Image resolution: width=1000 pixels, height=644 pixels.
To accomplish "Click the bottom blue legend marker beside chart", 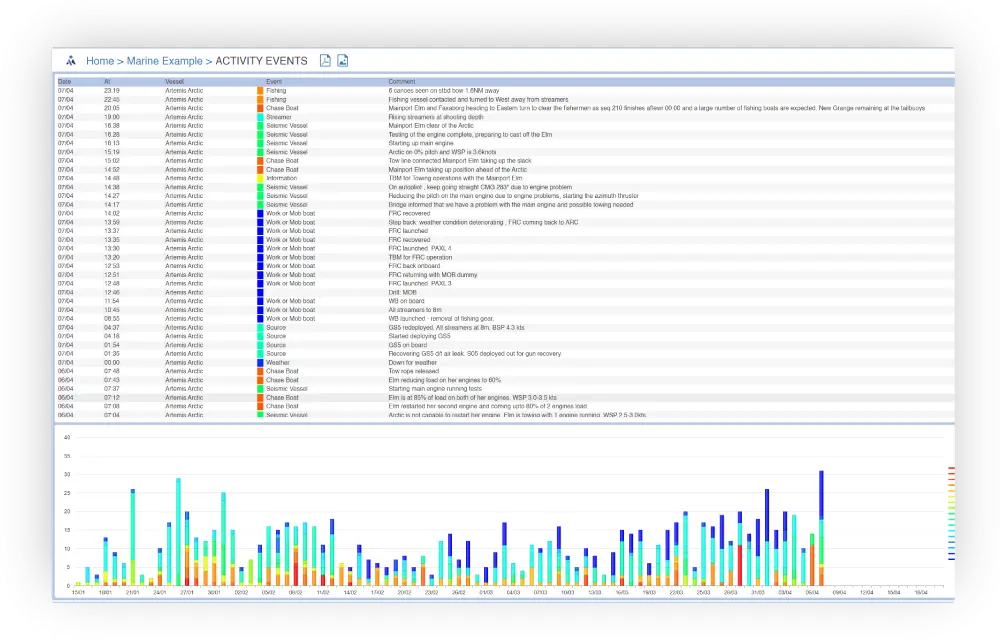I will (951, 559).
